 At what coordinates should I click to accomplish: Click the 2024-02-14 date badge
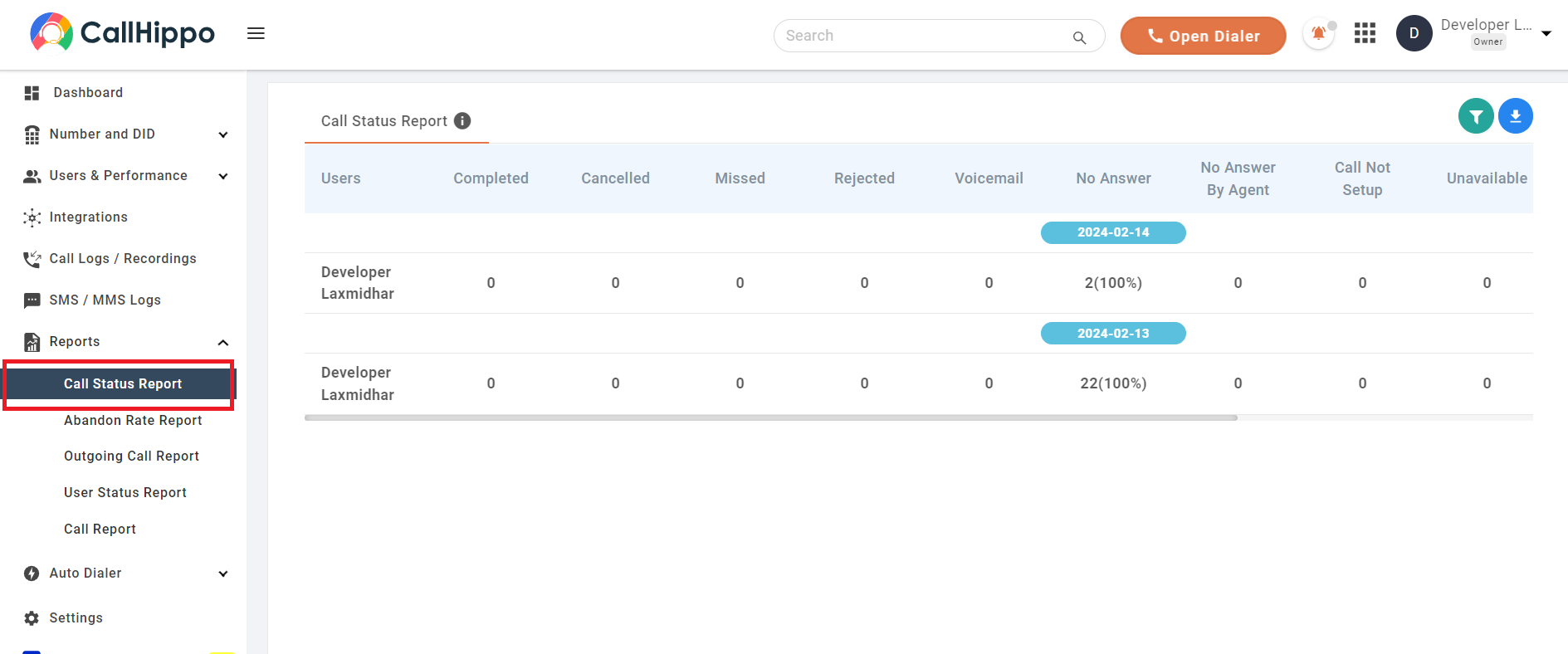click(1113, 232)
